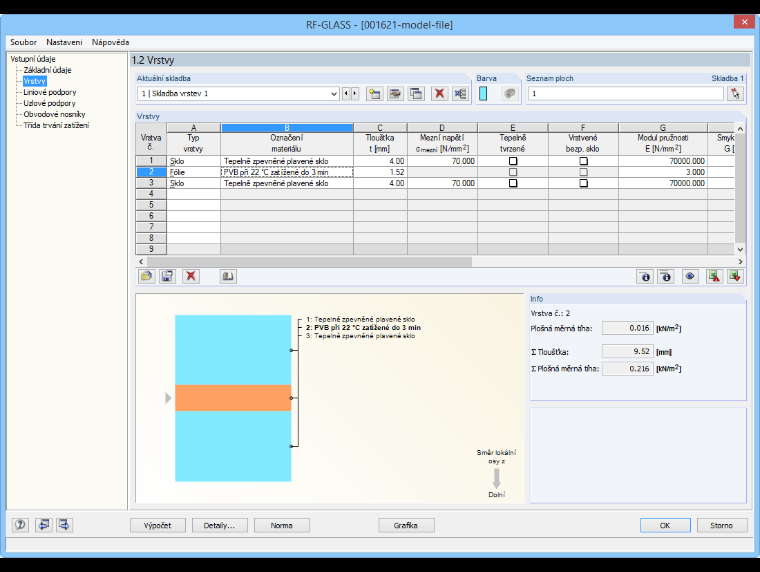Image resolution: width=760 pixels, height=572 pixels.
Task: Open saved layers with folder icon
Action: coord(146,276)
